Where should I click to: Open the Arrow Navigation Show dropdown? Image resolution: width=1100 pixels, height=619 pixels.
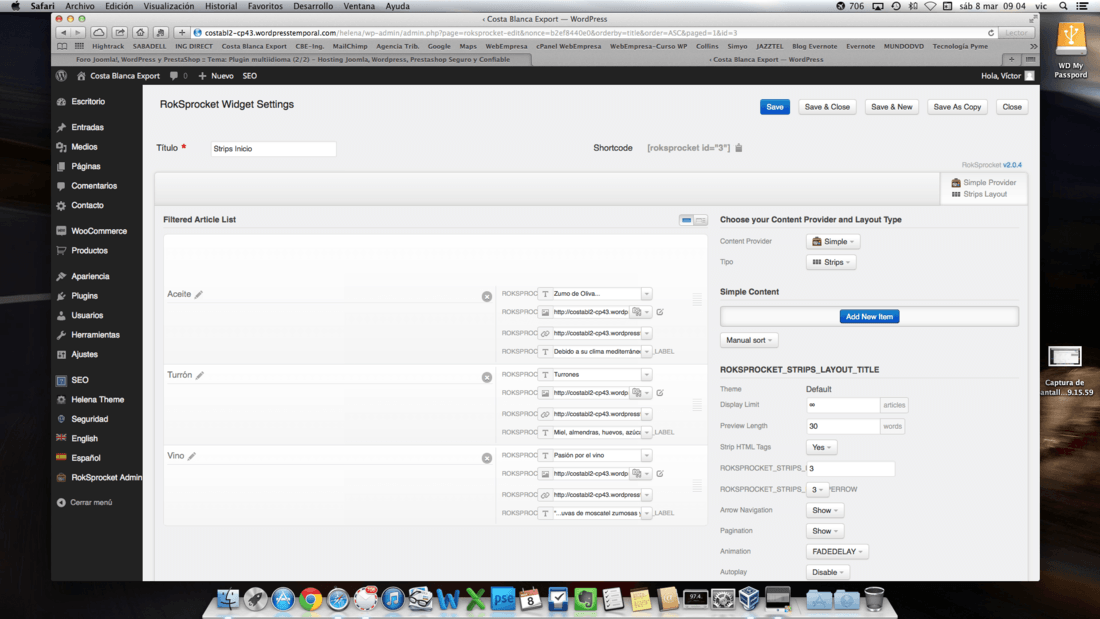point(824,510)
